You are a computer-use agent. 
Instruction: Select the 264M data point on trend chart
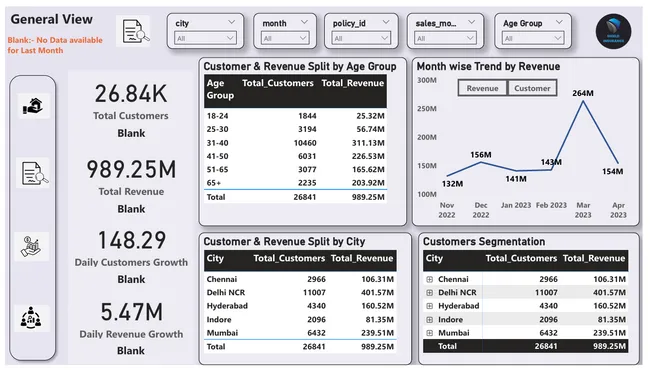(x=583, y=101)
